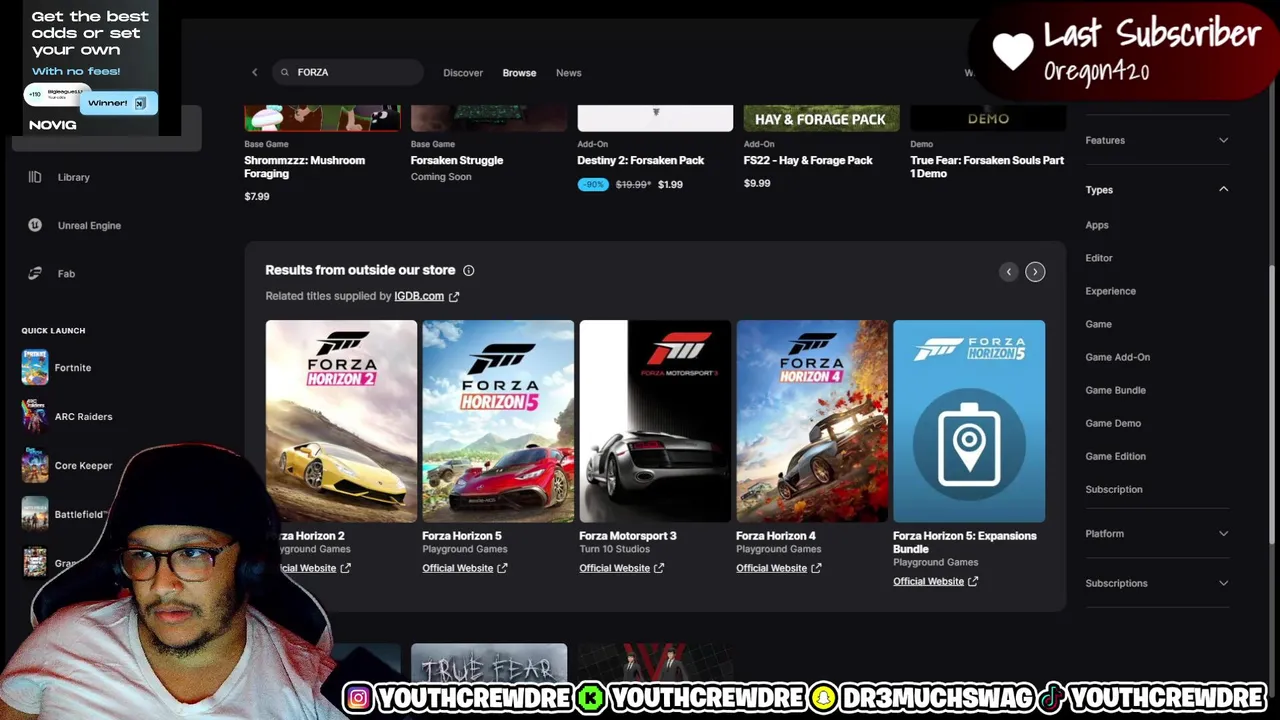Click the magnifier icon in the search field
The image size is (1280, 720).
pyautogui.click(x=285, y=72)
